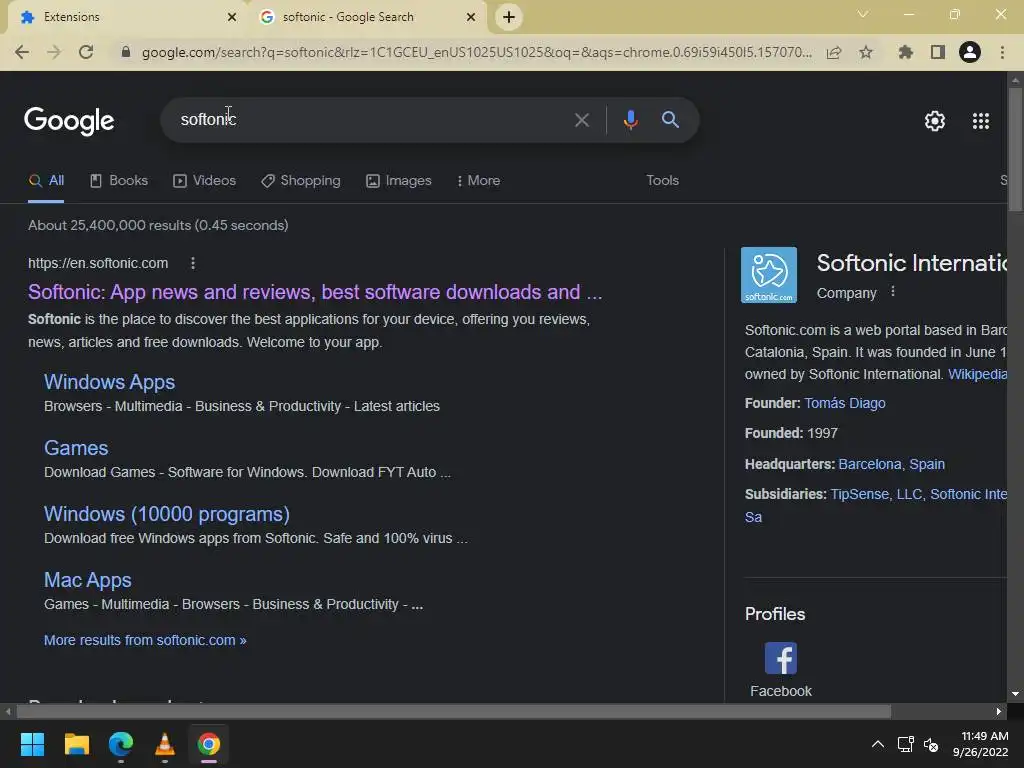Open the Extensions puzzle menu
1024x768 pixels.
click(x=905, y=52)
